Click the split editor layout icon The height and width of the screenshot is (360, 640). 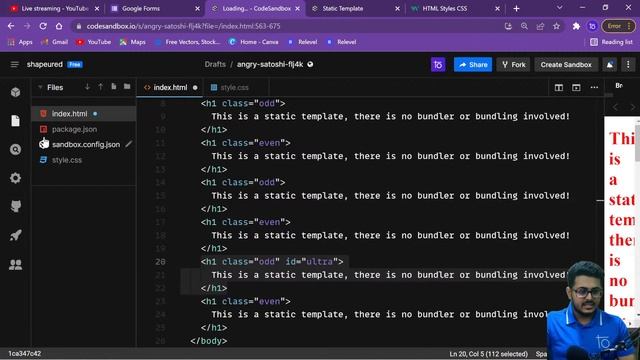pos(559,87)
